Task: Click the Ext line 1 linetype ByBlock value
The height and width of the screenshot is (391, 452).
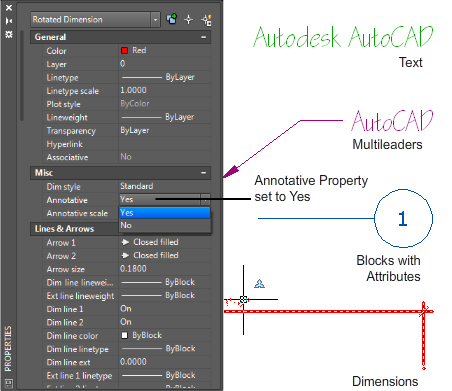Action: coord(165,375)
